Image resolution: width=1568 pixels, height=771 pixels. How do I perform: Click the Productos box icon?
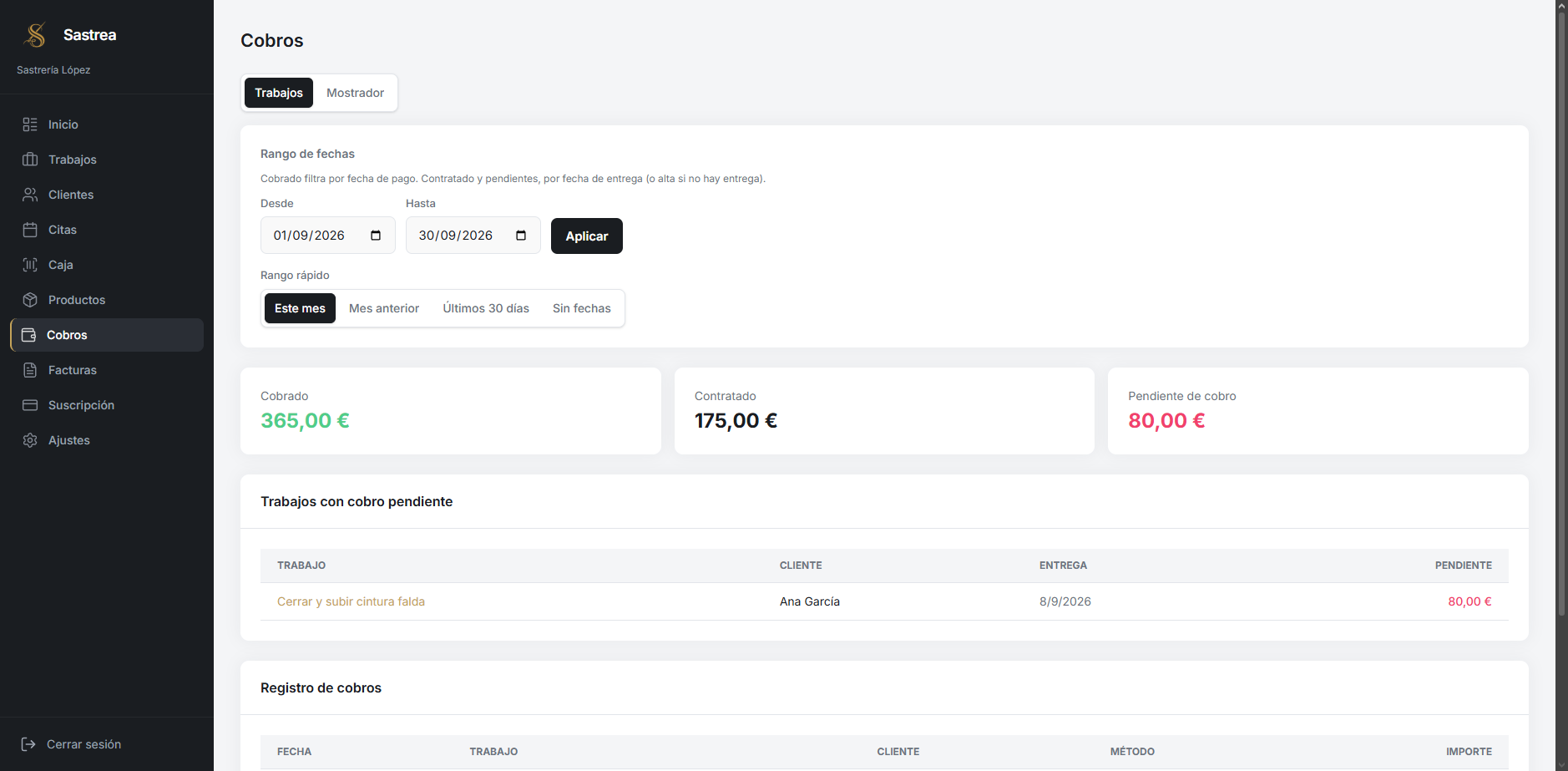[30, 300]
